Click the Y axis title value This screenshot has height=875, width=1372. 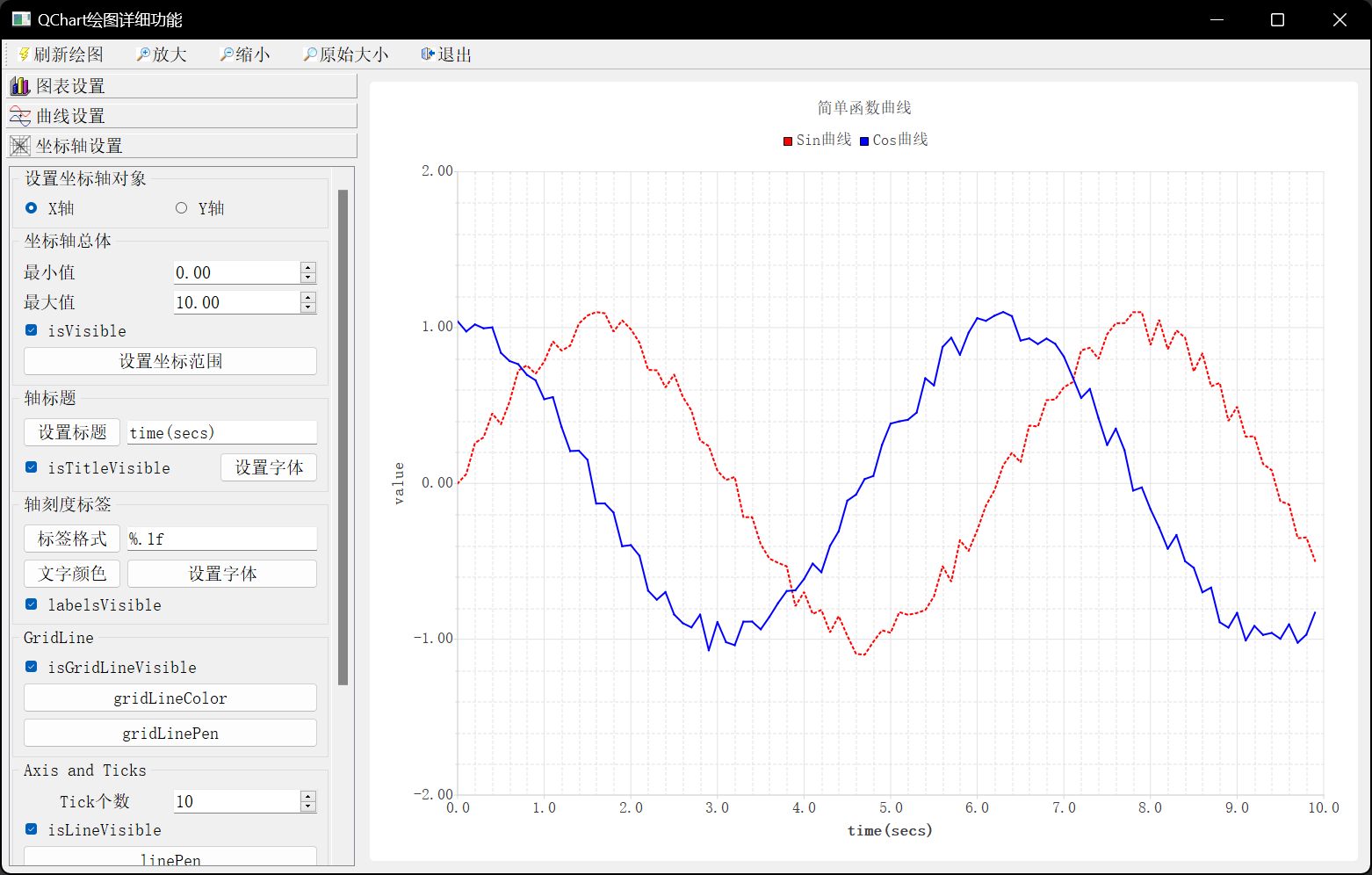399,483
